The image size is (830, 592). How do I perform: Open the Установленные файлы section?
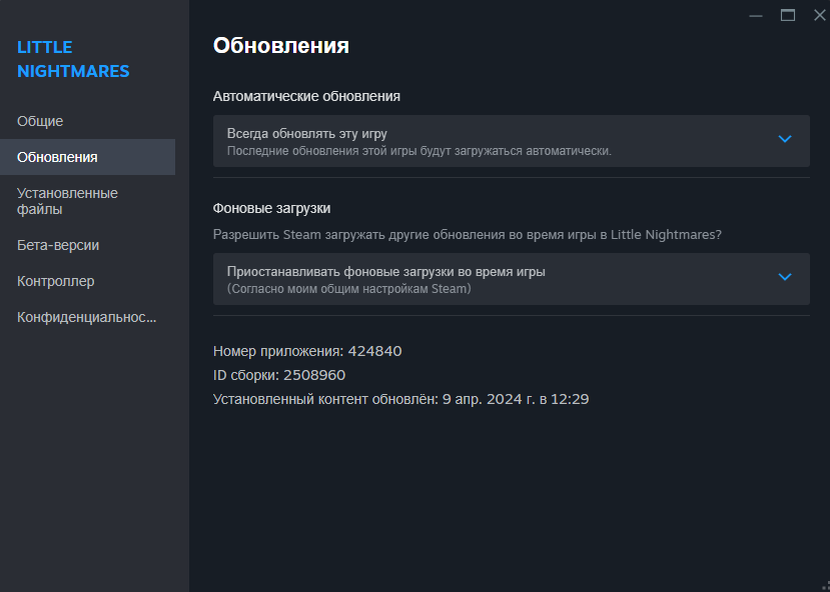pyautogui.click(x=87, y=201)
